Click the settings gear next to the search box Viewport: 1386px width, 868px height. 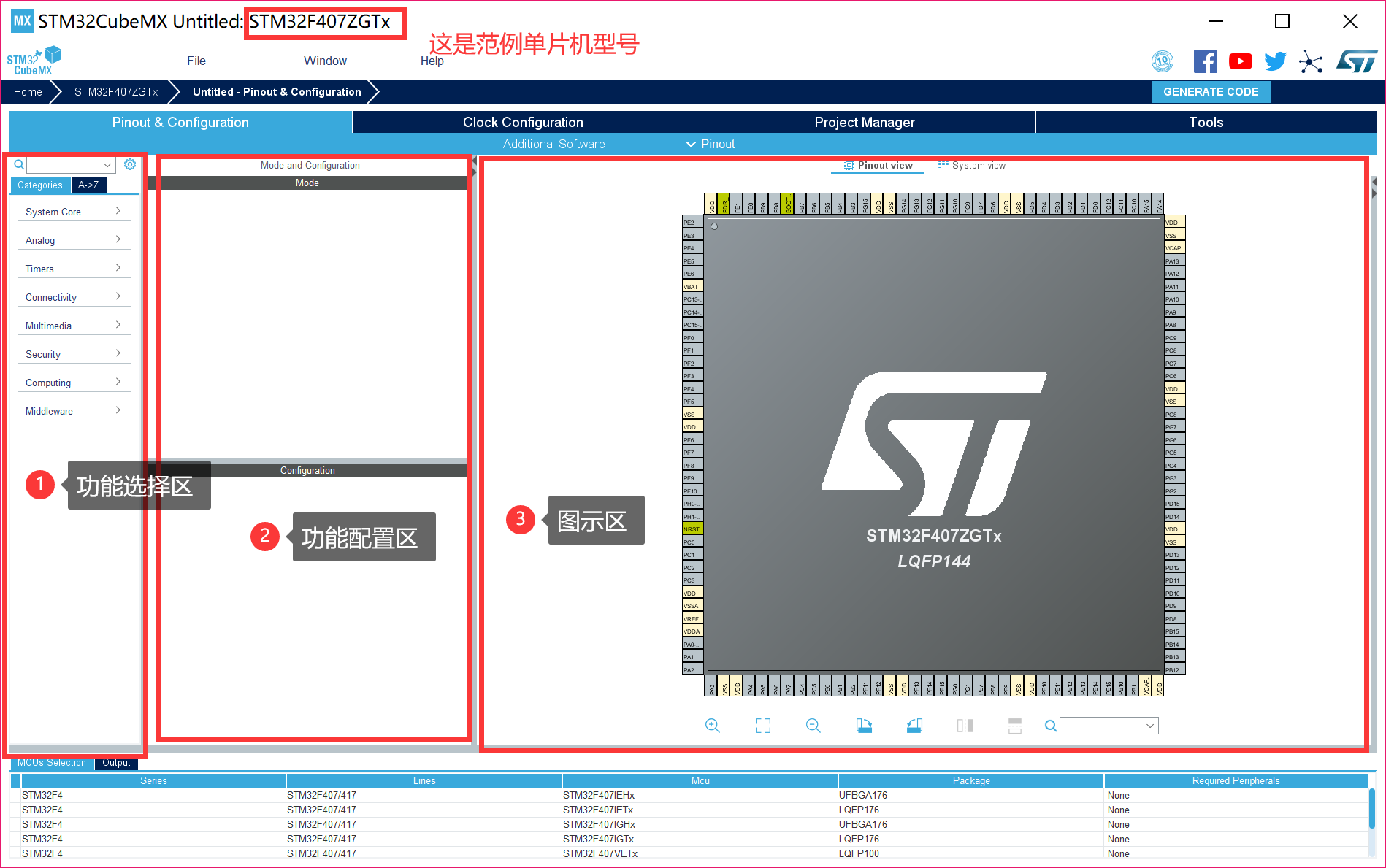(x=130, y=164)
